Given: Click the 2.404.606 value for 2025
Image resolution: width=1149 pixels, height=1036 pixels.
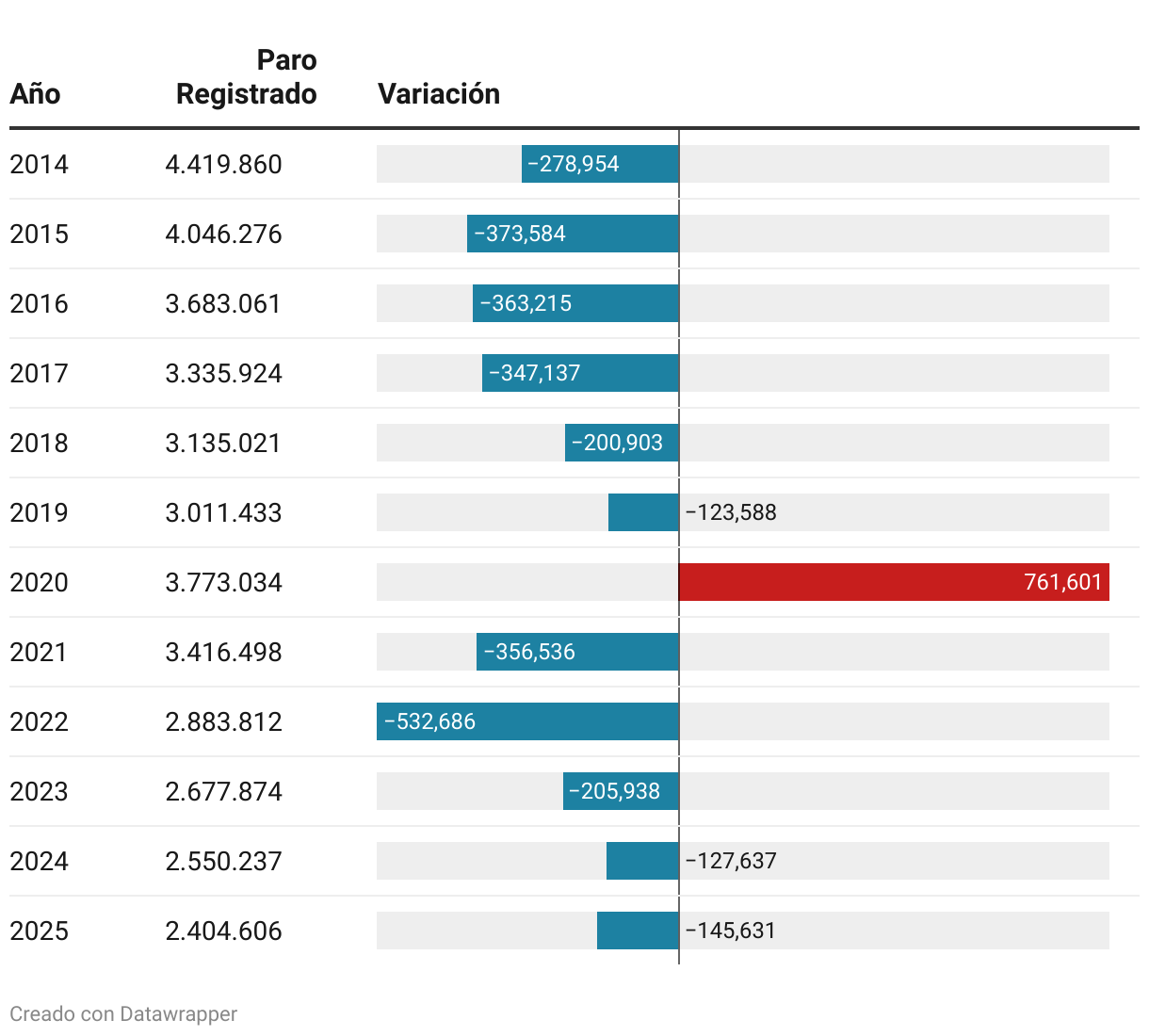Looking at the screenshot, I should 223,931.
